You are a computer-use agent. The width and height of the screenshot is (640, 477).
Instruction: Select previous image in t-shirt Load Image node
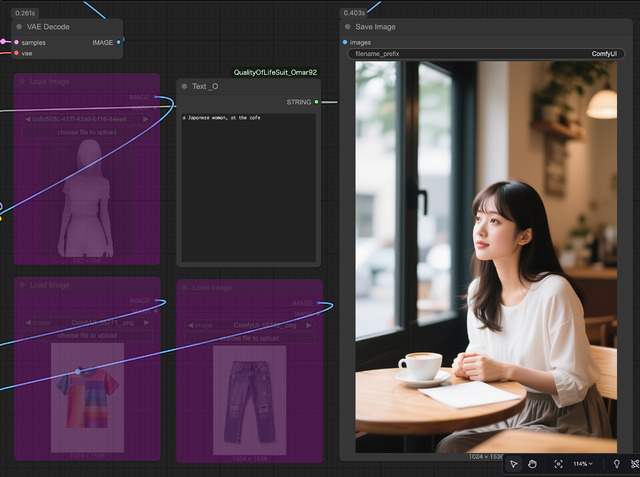point(27,323)
